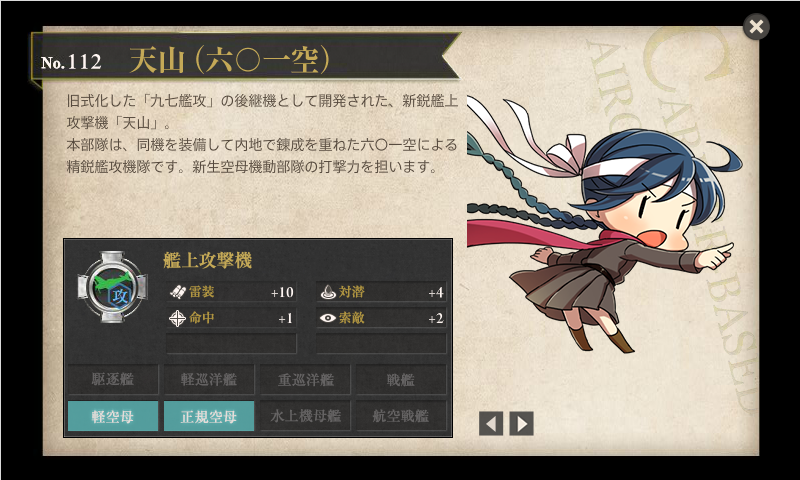This screenshot has width=800, height=480.
Task: Click the No.112 entry number
Action: 71,62
